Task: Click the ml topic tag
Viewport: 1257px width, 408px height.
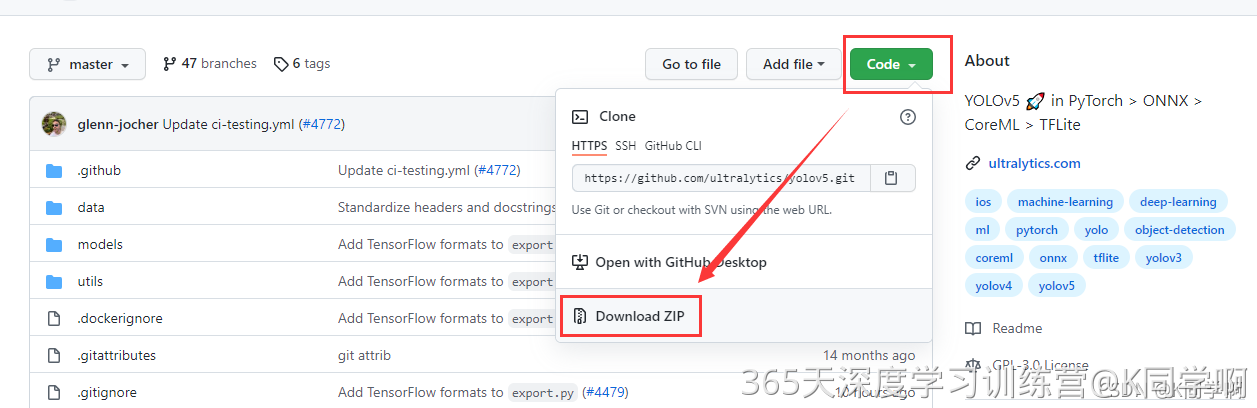Action: tap(982, 230)
